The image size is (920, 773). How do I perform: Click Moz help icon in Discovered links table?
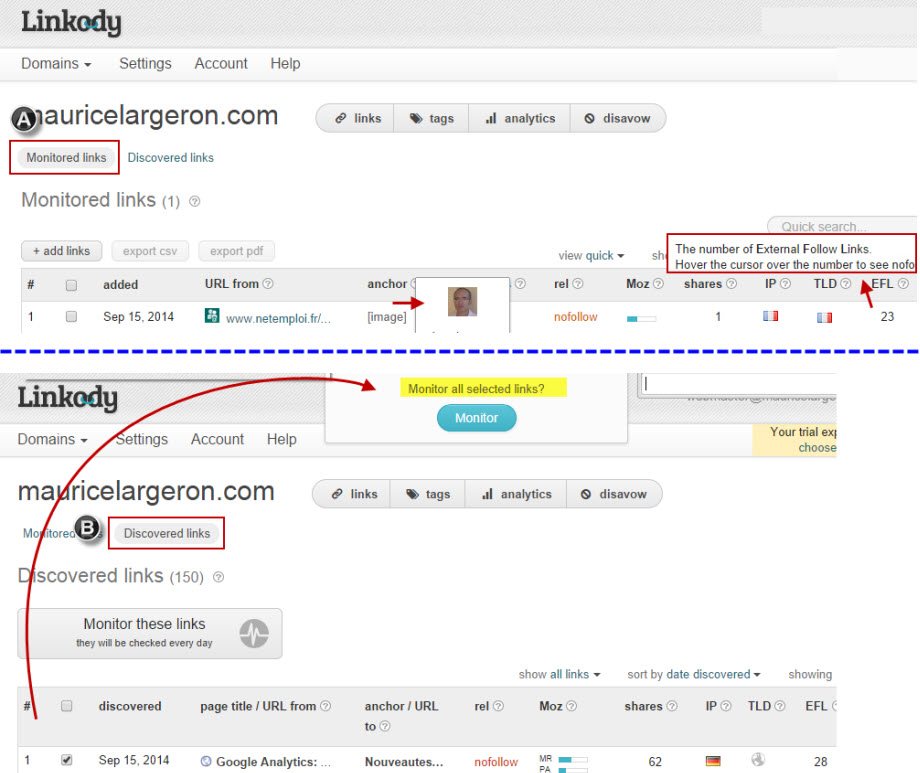coord(571,706)
